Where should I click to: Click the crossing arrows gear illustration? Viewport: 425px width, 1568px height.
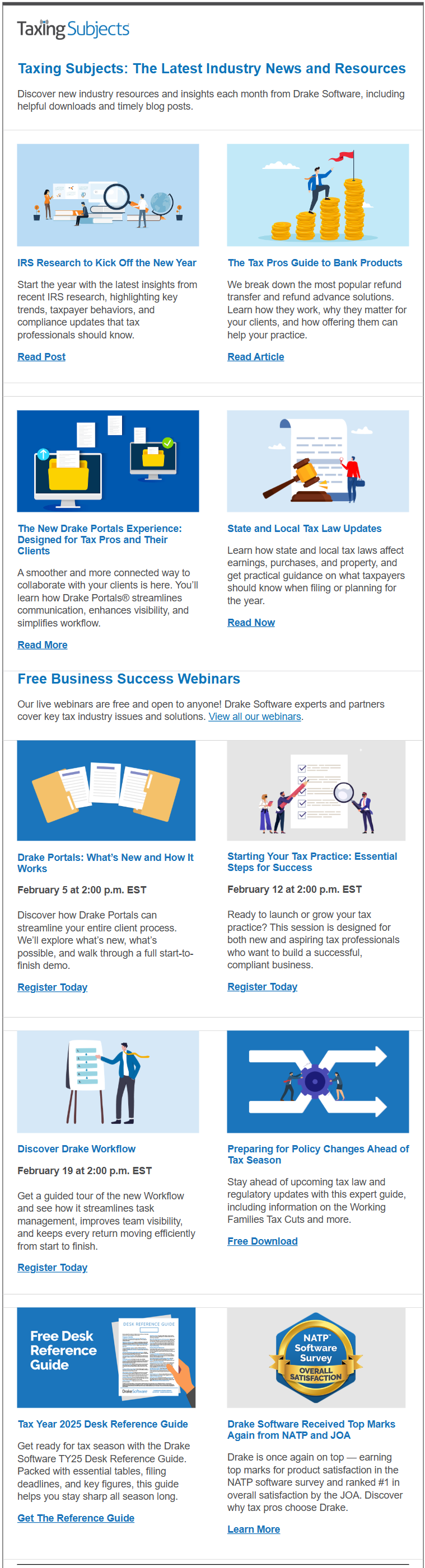tap(317, 1081)
